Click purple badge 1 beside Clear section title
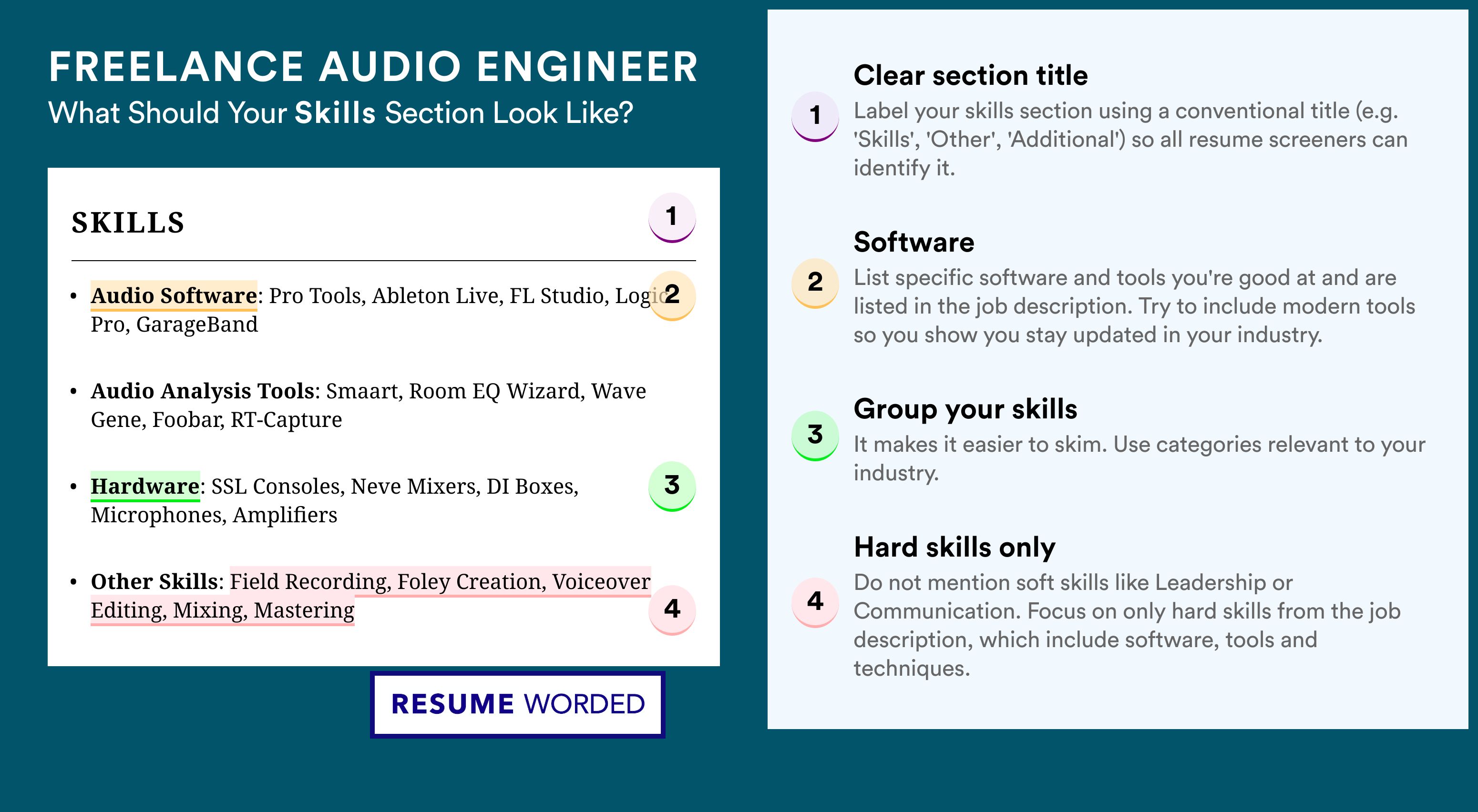Image resolution: width=1478 pixels, height=812 pixels. [x=815, y=116]
